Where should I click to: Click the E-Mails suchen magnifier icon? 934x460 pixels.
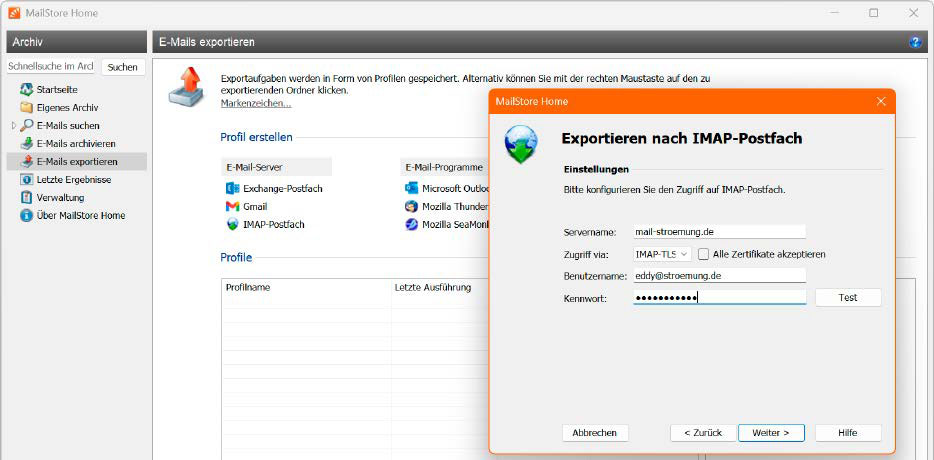point(26,126)
